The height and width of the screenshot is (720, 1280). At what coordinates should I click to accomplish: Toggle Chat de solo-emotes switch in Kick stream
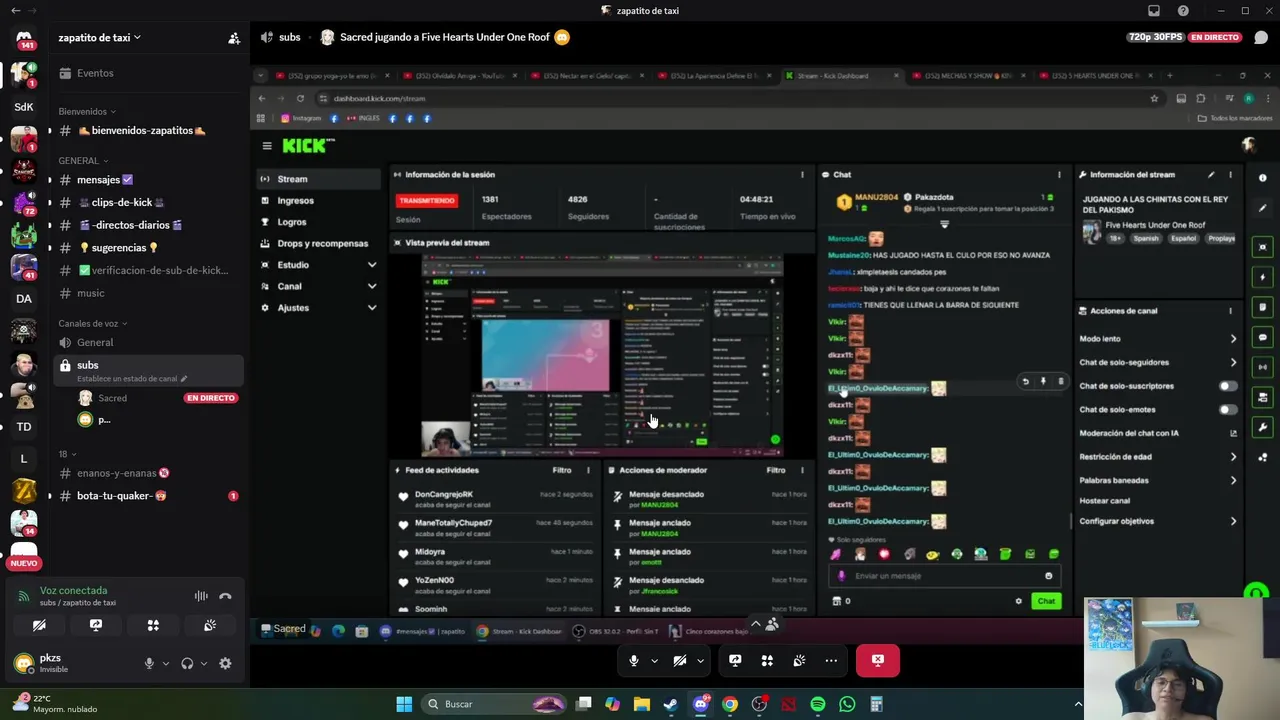point(1227,409)
